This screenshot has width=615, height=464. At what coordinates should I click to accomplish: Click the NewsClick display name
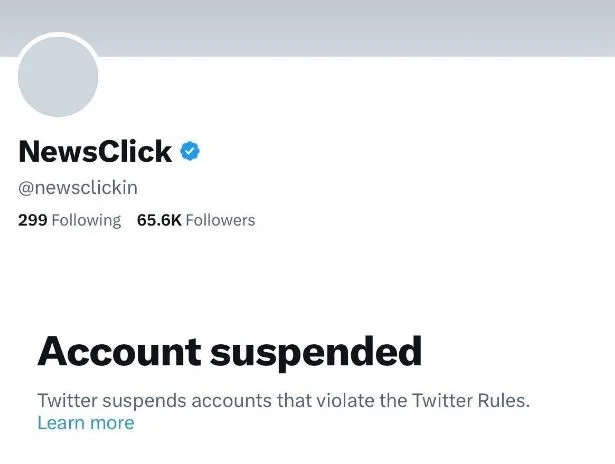point(95,151)
